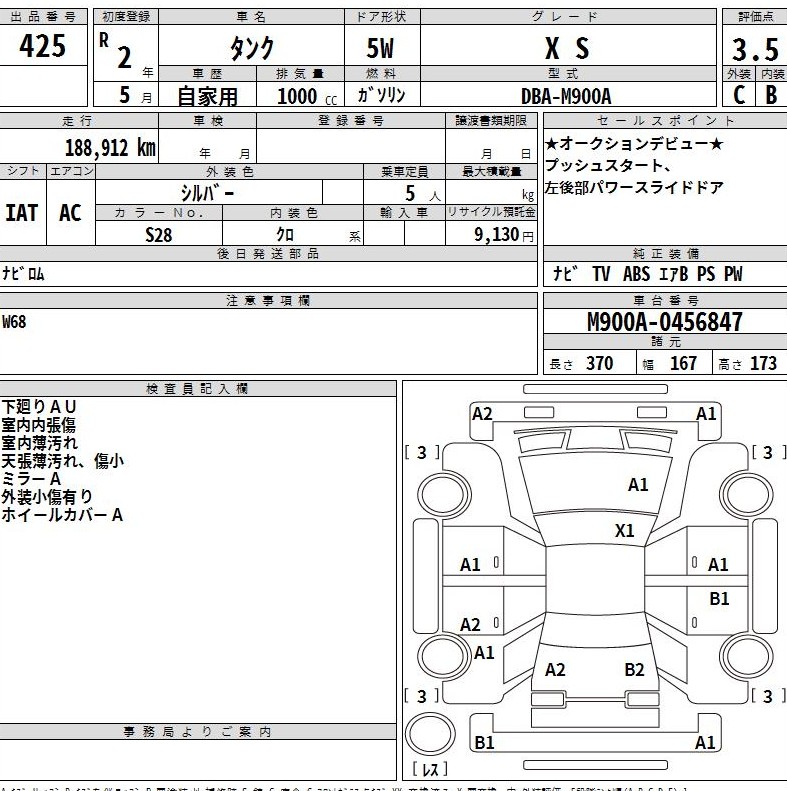The image size is (787, 791).
Task: Select the 後日発送部品 header
Action: [268, 253]
